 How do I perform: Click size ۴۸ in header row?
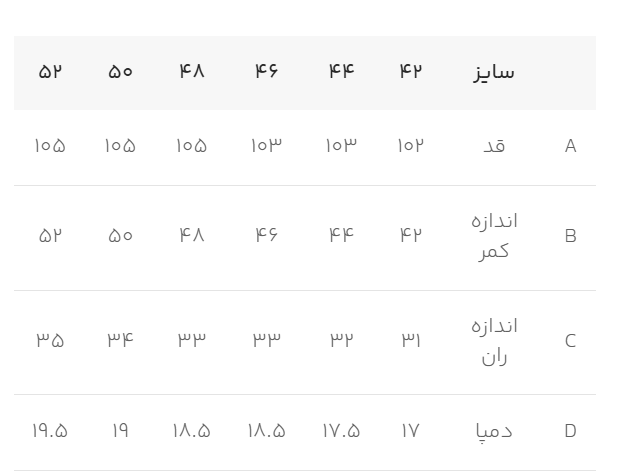click(x=192, y=71)
